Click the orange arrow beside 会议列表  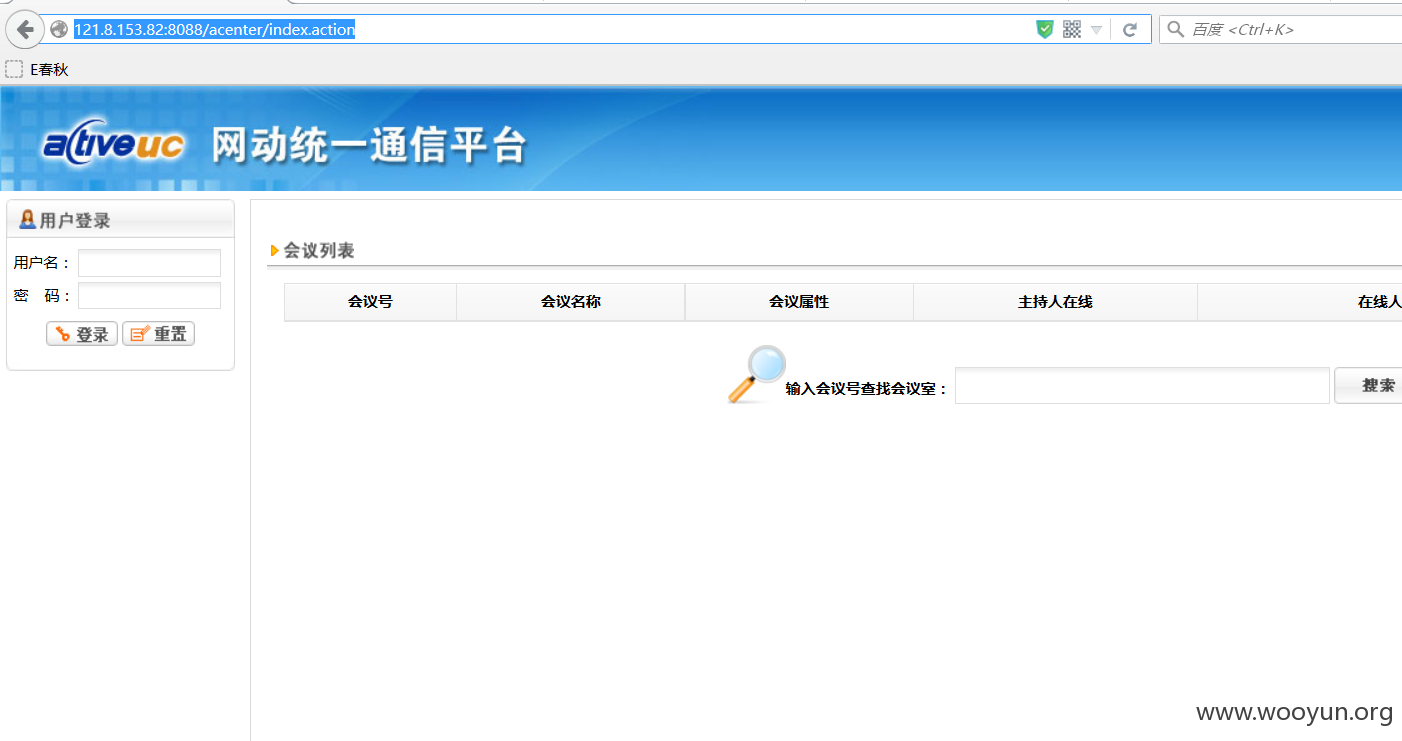(x=275, y=251)
